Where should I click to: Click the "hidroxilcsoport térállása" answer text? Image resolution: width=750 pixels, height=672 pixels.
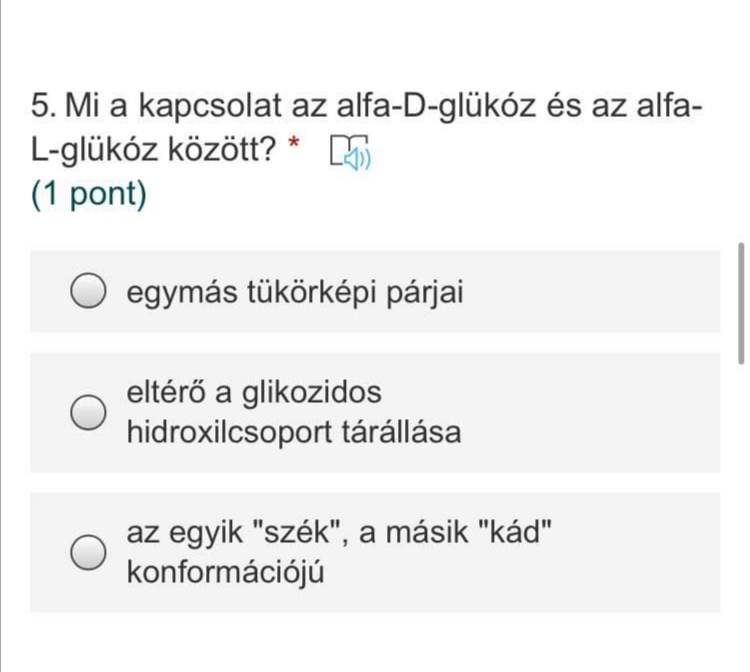[294, 433]
